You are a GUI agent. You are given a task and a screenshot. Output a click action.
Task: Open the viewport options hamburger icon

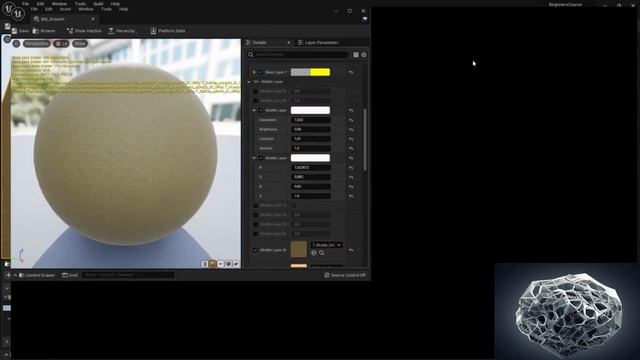click(x=16, y=44)
